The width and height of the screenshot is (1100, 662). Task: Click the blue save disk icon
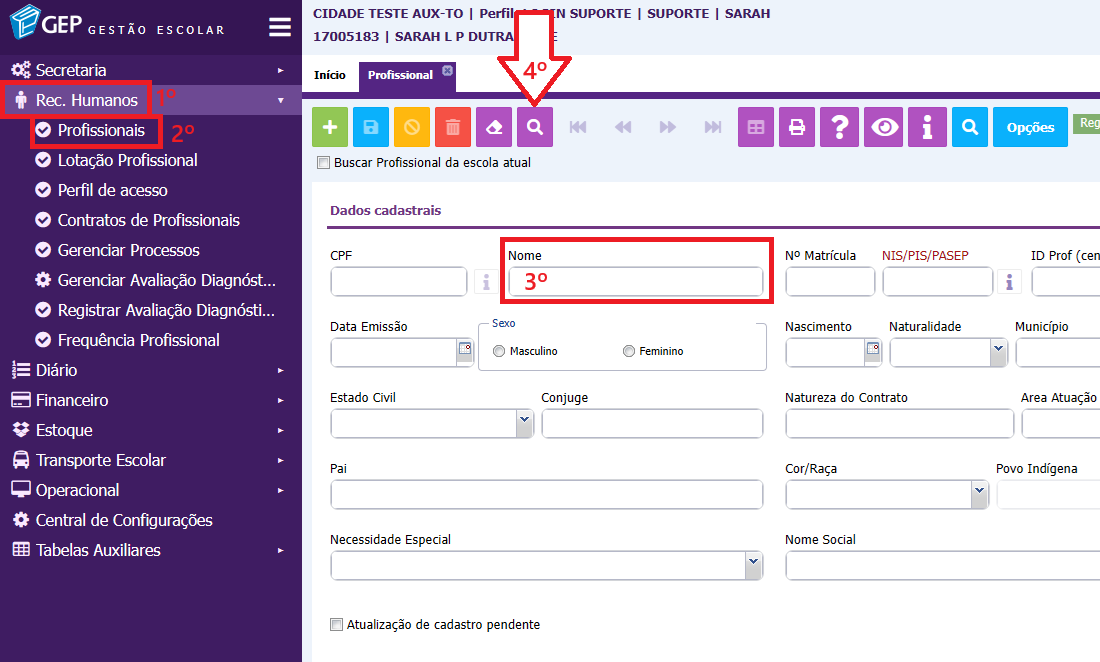(x=371, y=128)
